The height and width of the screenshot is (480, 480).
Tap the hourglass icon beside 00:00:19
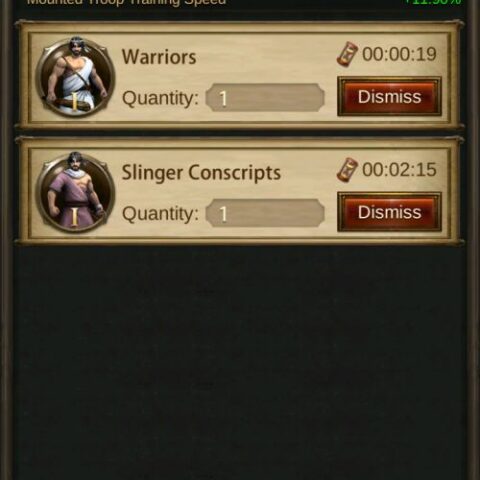347,54
